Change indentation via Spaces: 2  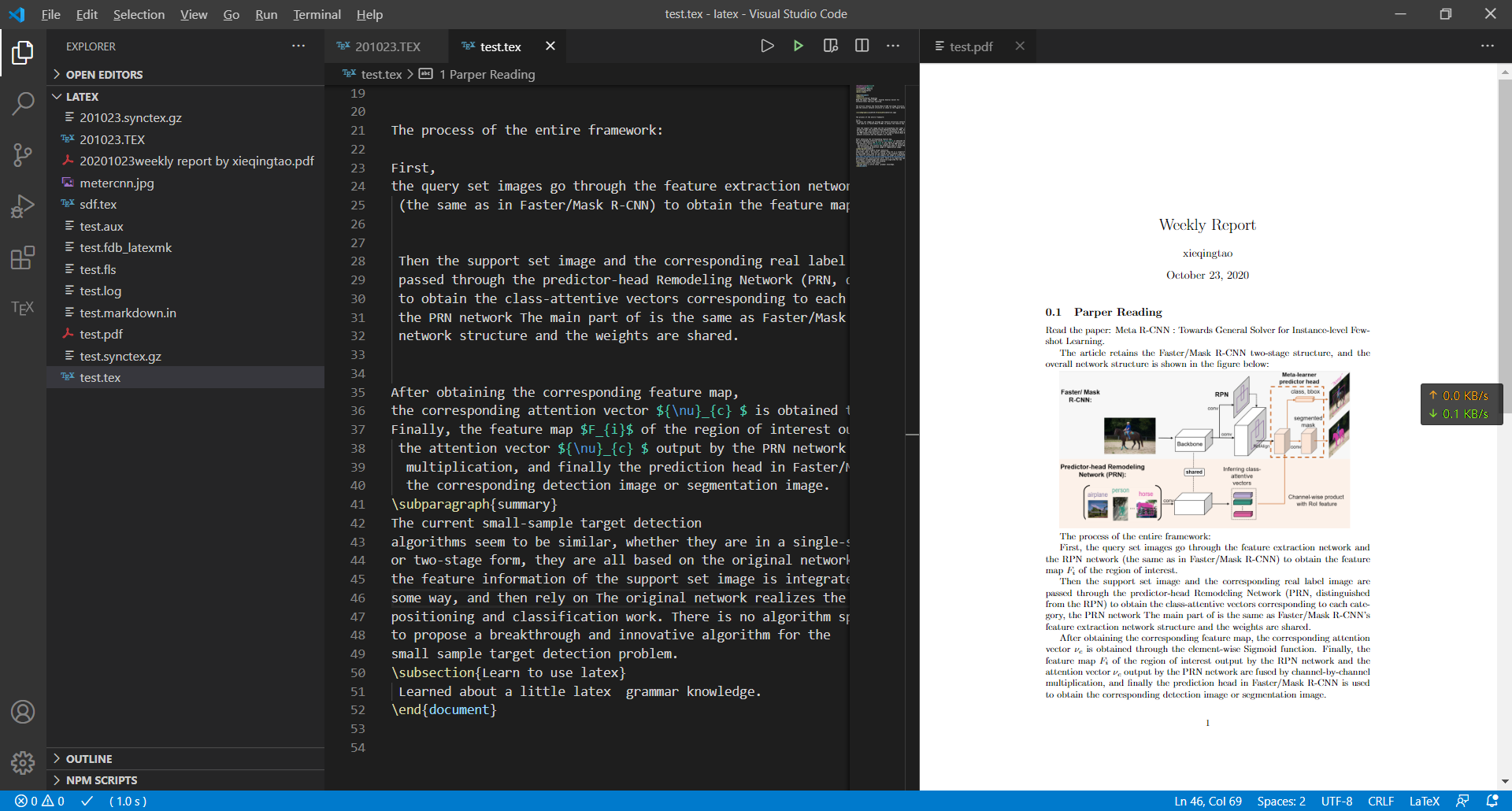tap(1280, 801)
